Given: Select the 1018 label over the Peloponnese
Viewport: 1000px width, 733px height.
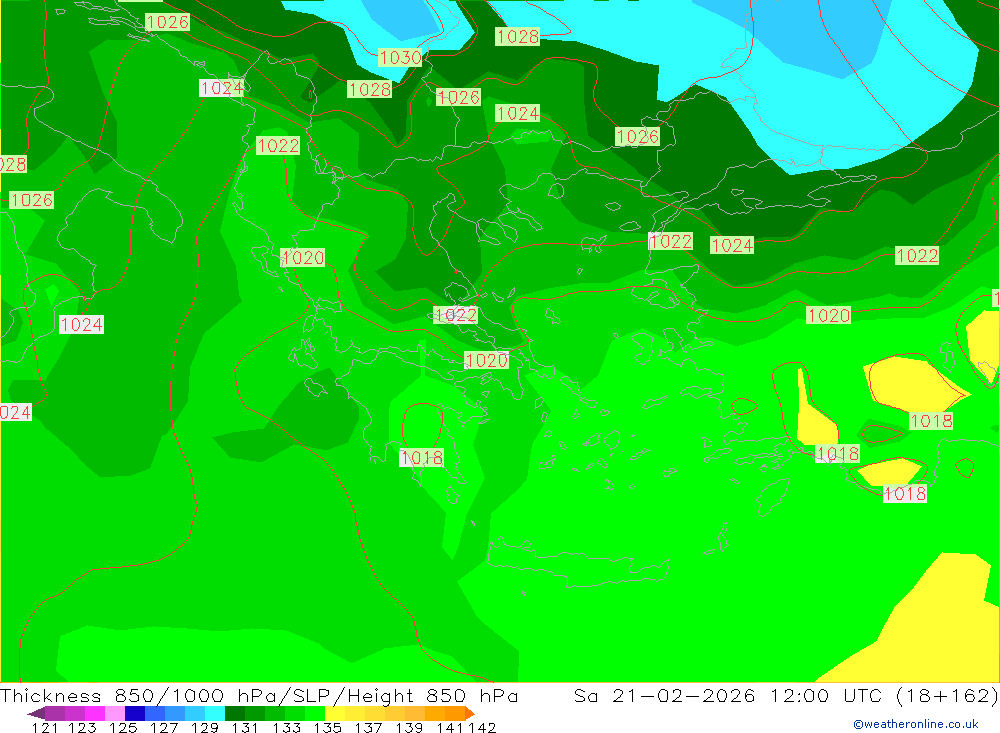Looking at the screenshot, I should point(422,457).
